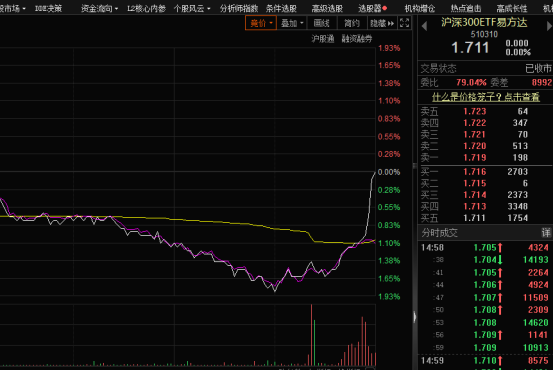Go to next stock with right arrow
Image resolution: width=554 pixels, height=370 pixels.
(549, 26)
